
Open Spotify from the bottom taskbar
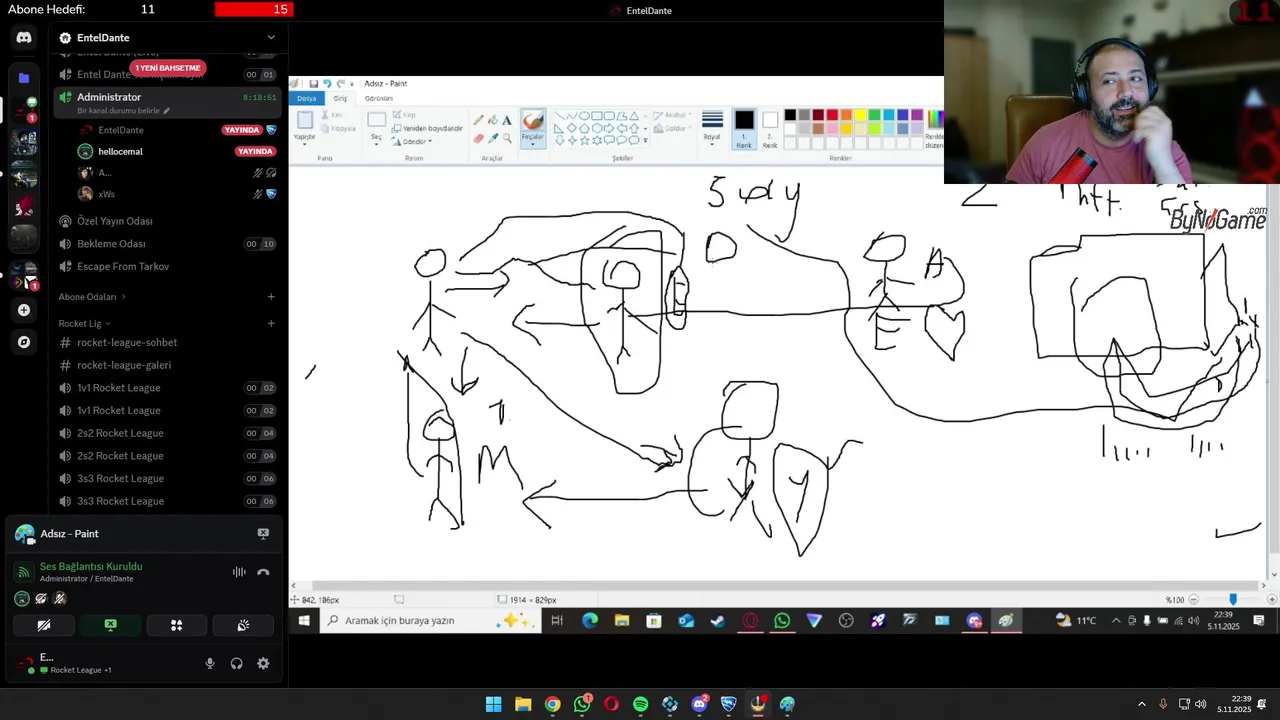(x=641, y=704)
